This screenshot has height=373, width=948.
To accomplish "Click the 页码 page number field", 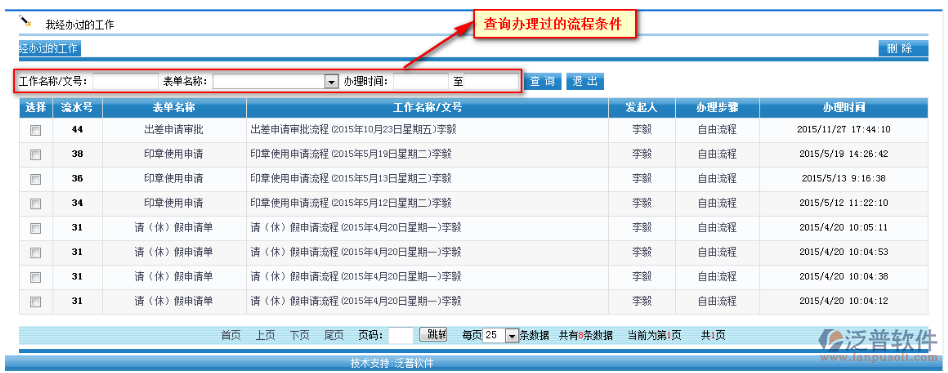I will point(401,336).
